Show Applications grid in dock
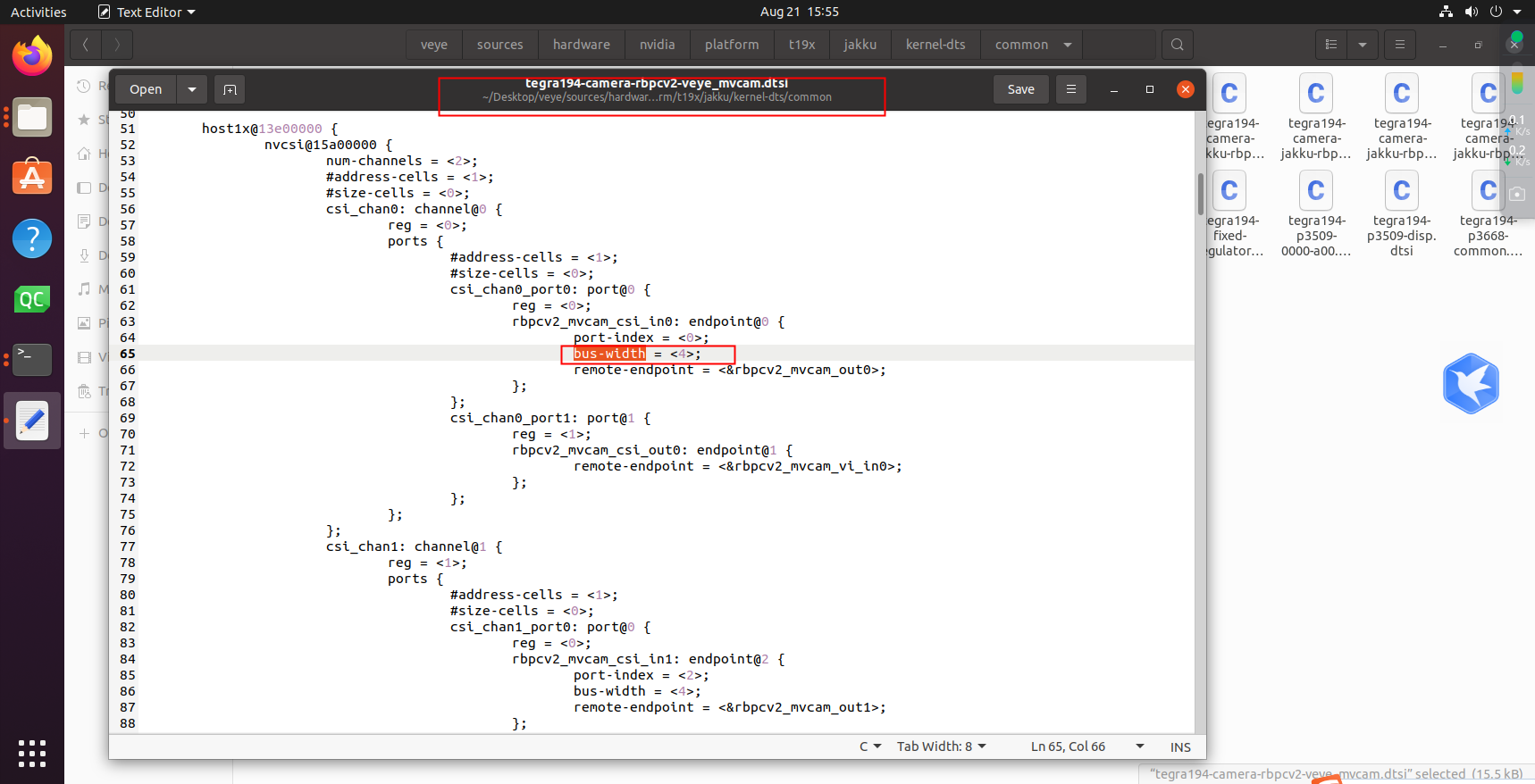 point(32,753)
